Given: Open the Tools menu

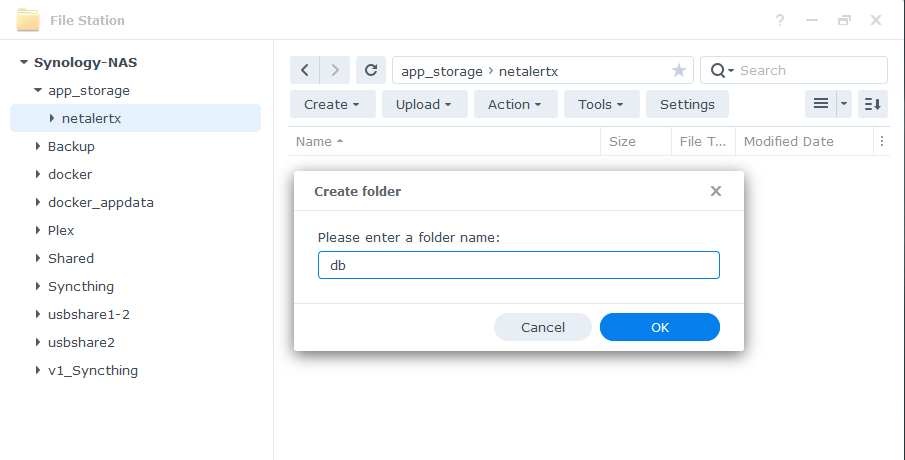Looking at the screenshot, I should (x=601, y=104).
